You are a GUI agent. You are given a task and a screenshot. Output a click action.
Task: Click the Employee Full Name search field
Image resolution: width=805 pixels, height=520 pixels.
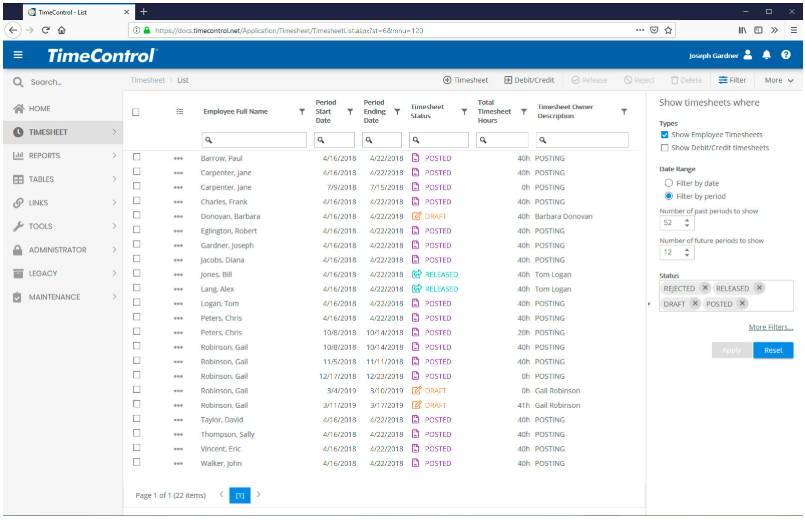tap(254, 140)
